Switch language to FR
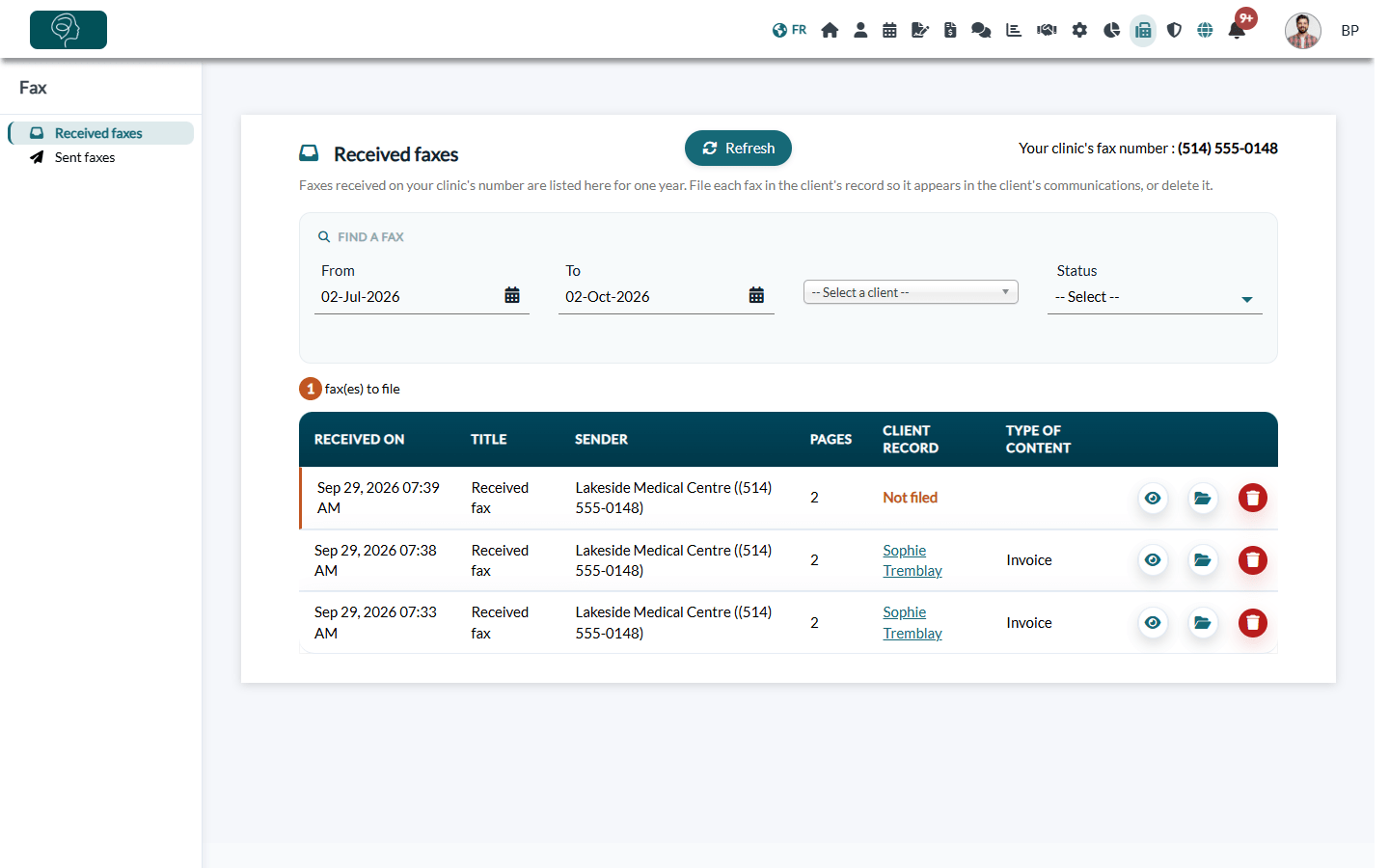Viewport: 1389px width, 868px height. coord(789,30)
